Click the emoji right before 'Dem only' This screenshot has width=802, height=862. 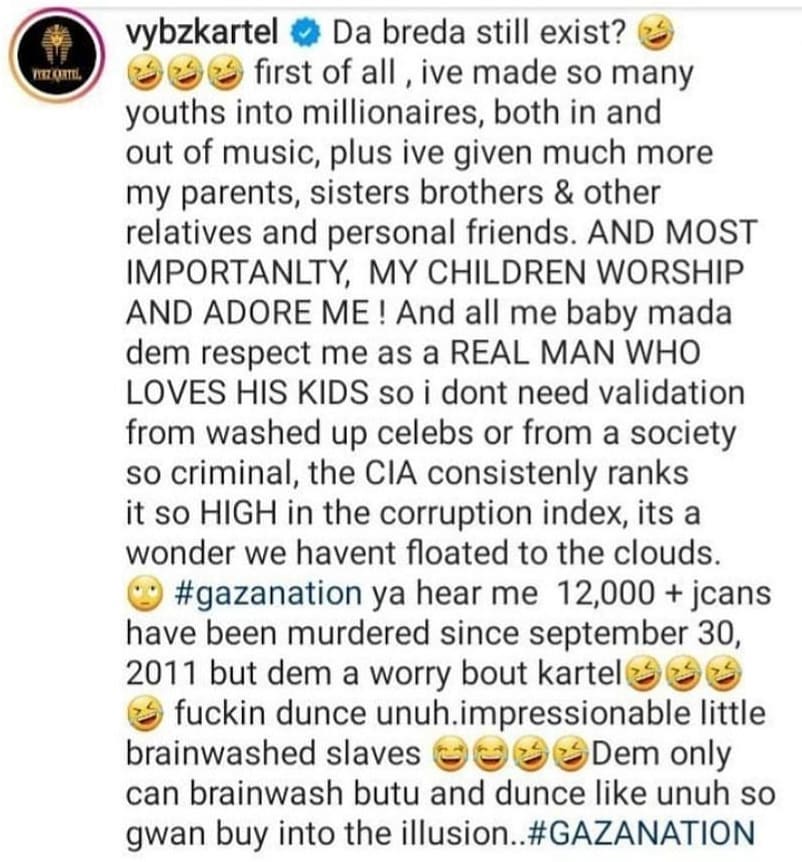[570, 754]
